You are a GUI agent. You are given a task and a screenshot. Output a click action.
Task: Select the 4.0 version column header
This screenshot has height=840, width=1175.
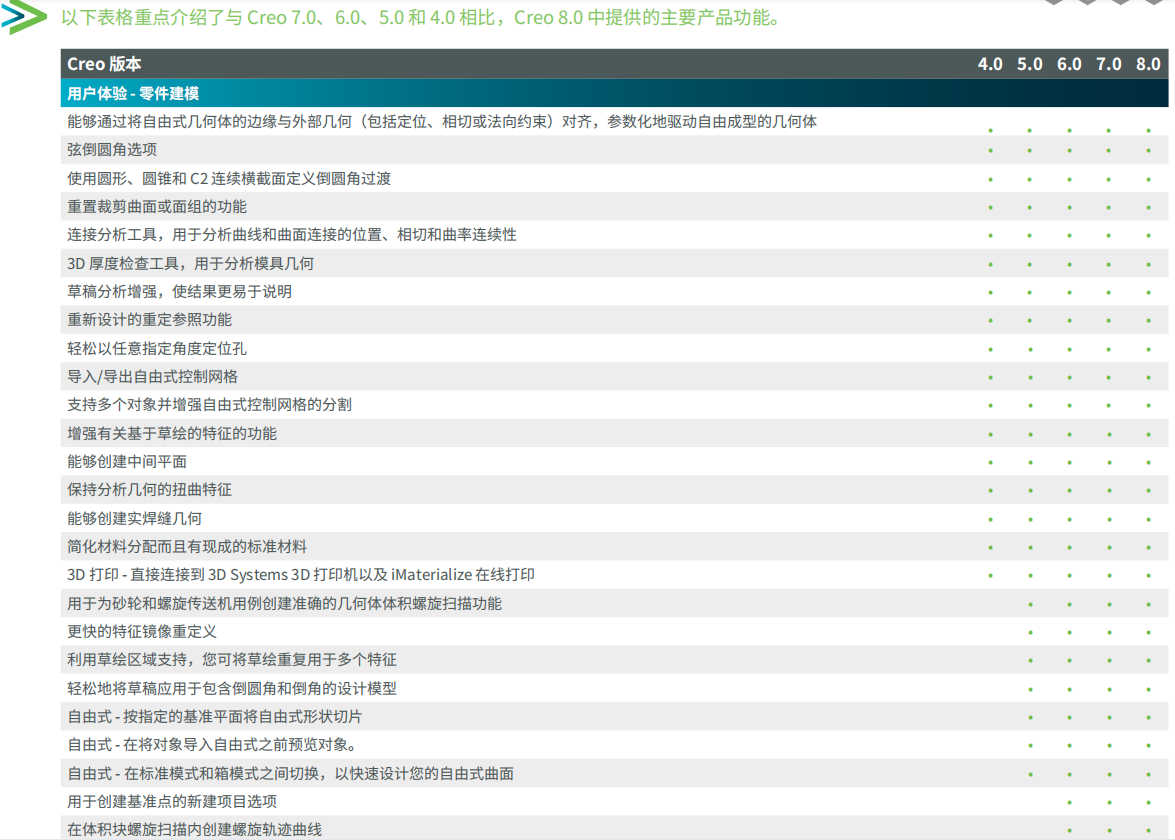click(990, 64)
